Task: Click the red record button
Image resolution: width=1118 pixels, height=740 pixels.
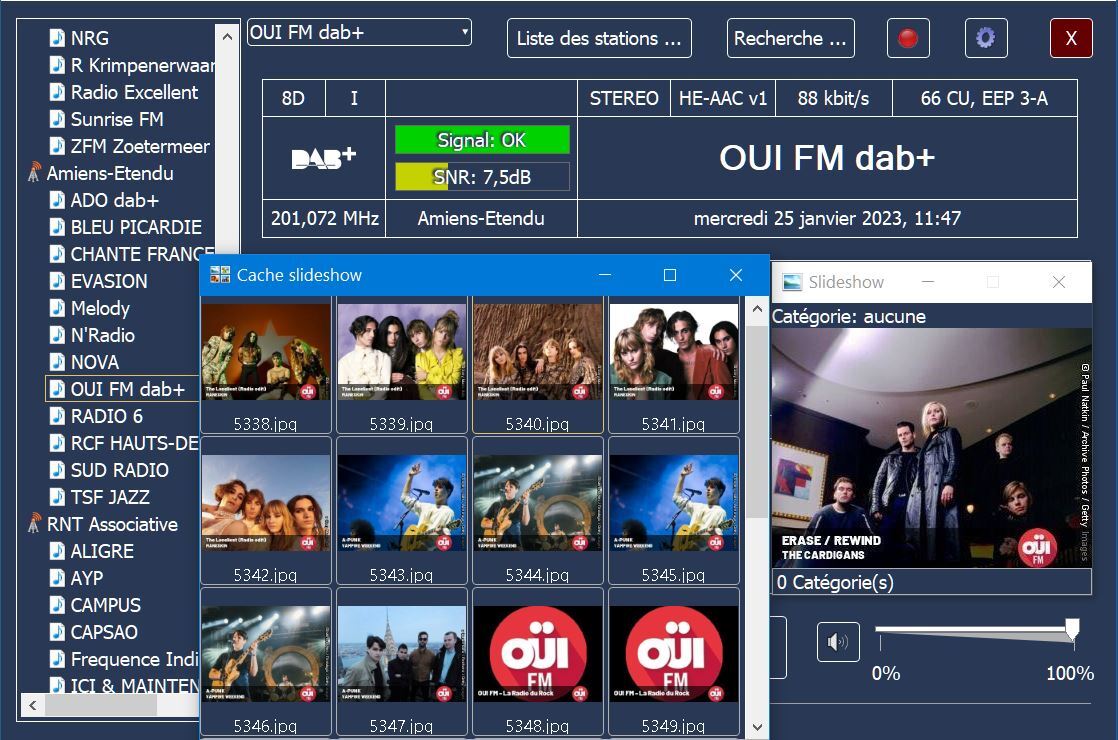Action: (x=908, y=38)
